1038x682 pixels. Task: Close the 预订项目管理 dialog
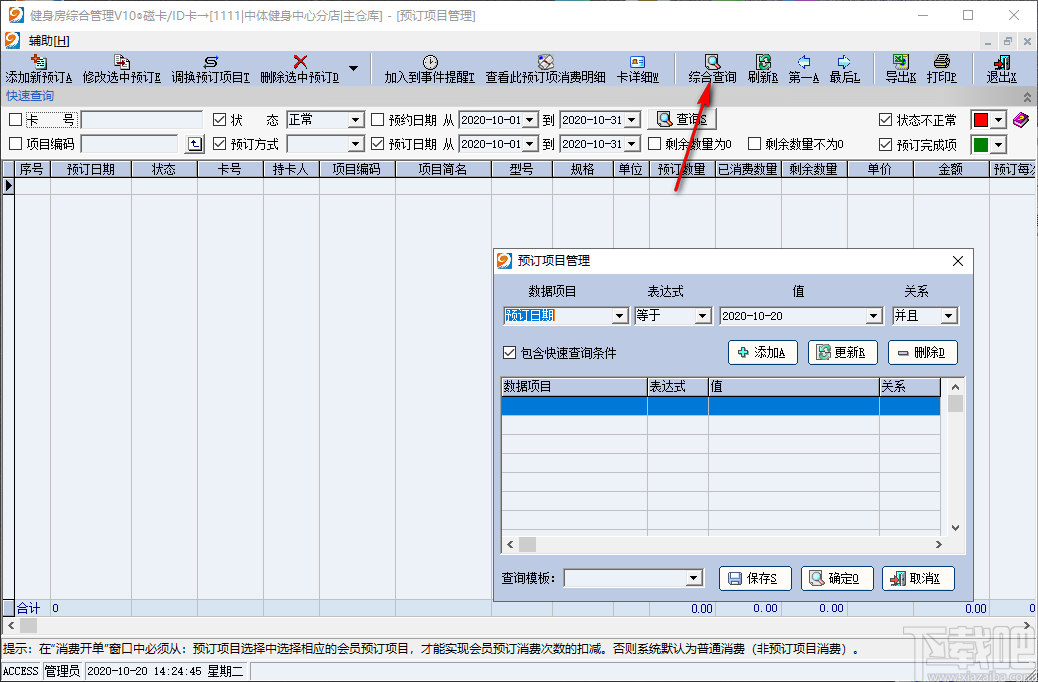point(957,261)
